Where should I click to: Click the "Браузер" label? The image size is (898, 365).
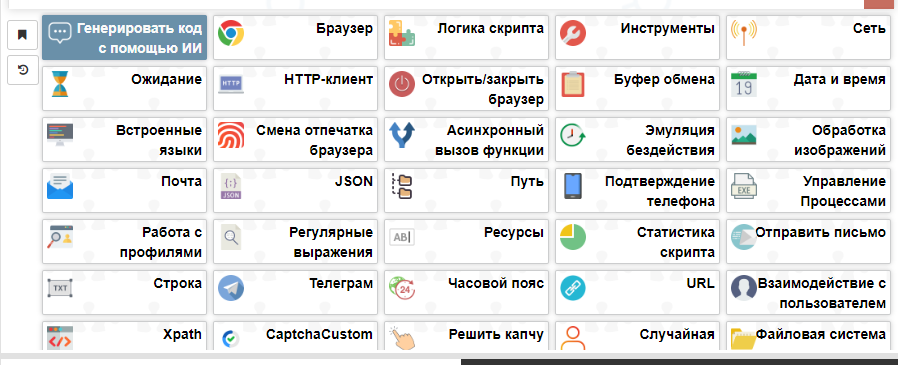click(345, 28)
